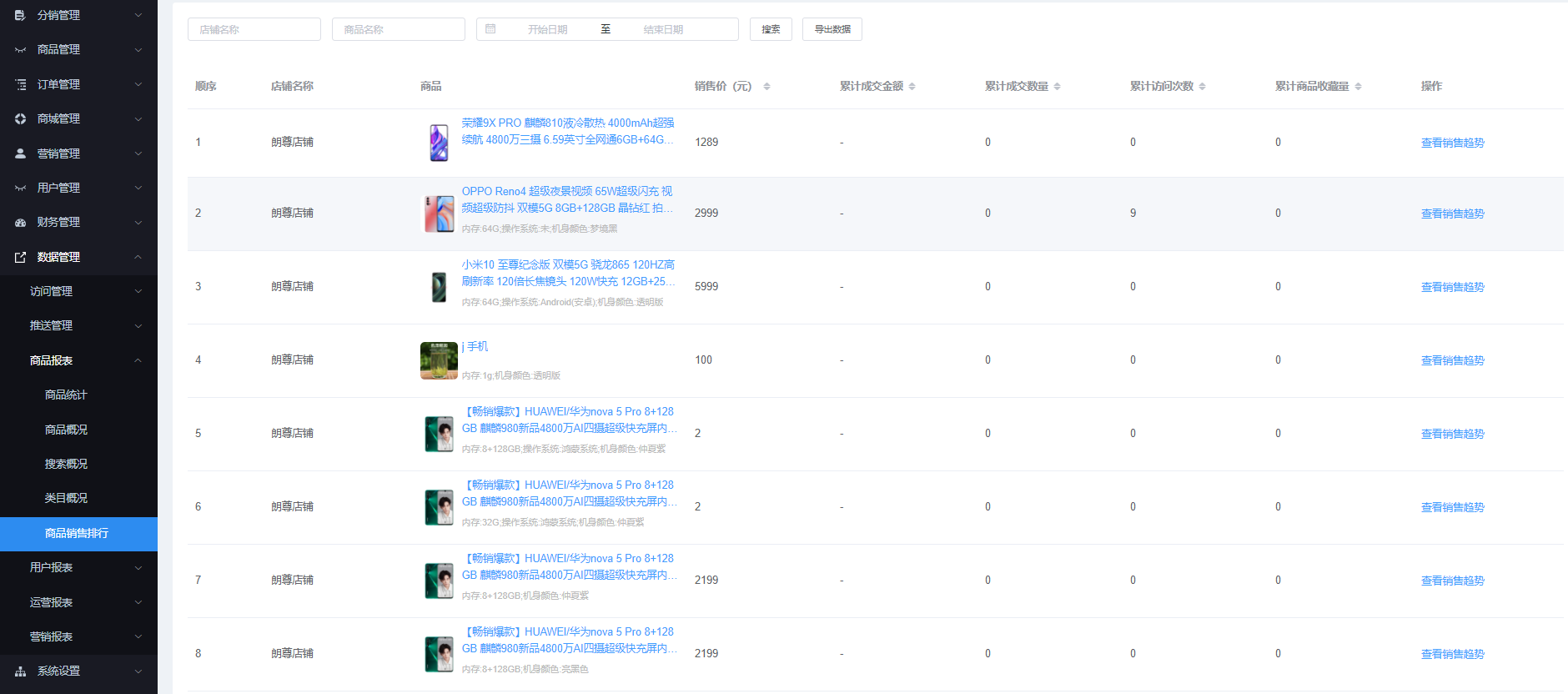Sort by 累计访问次数 column

(x=1202, y=87)
